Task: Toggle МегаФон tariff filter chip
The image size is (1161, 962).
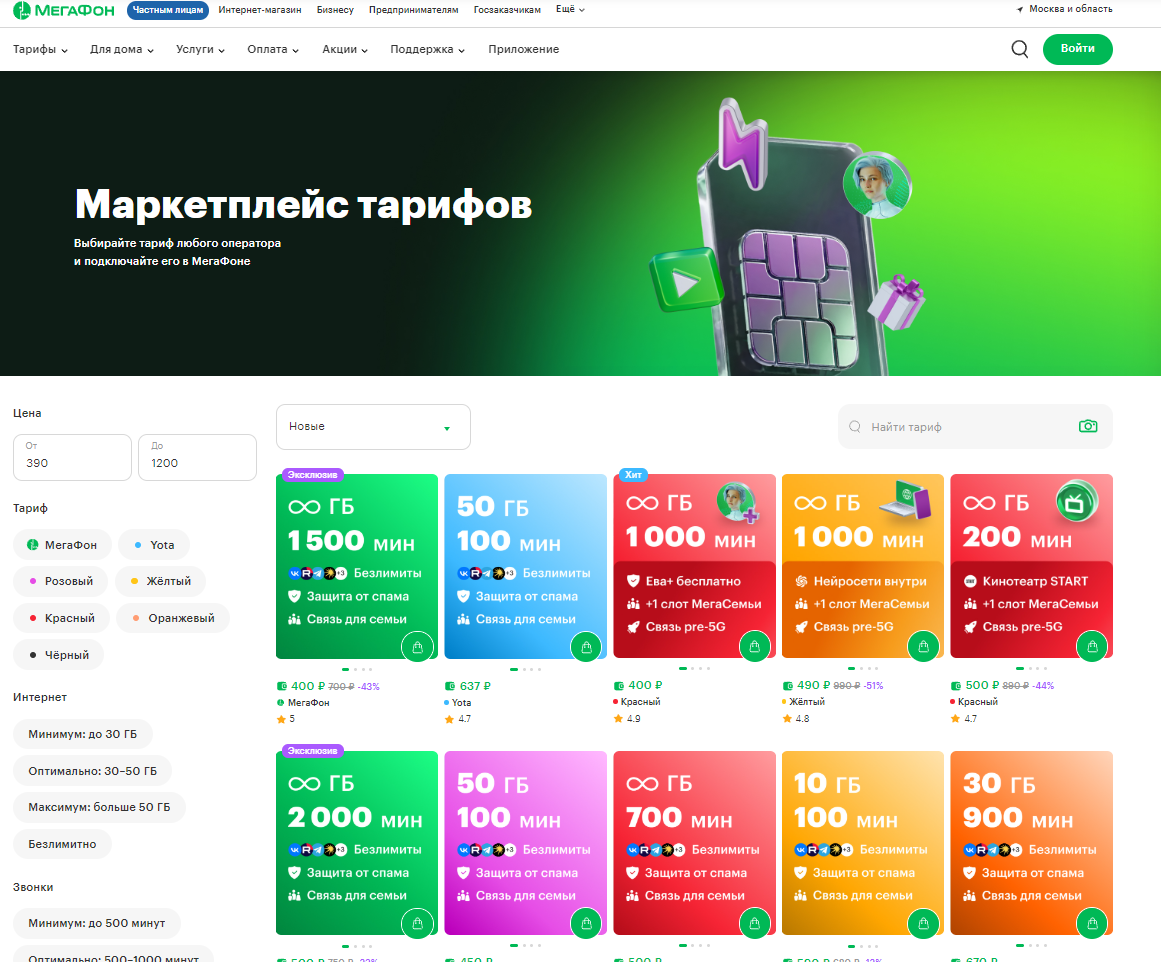Action: click(x=62, y=545)
